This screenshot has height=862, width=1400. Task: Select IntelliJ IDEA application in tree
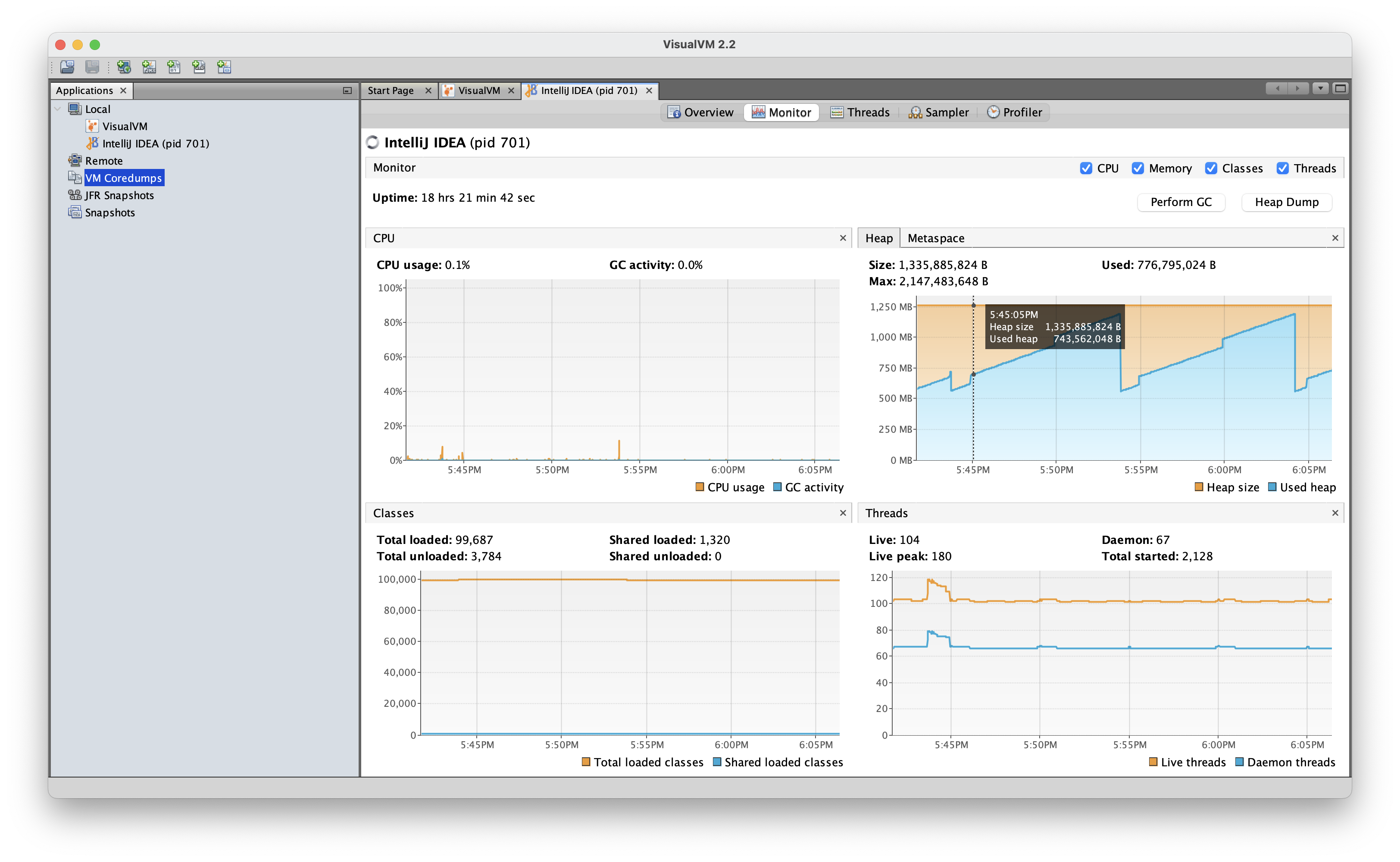coord(155,144)
